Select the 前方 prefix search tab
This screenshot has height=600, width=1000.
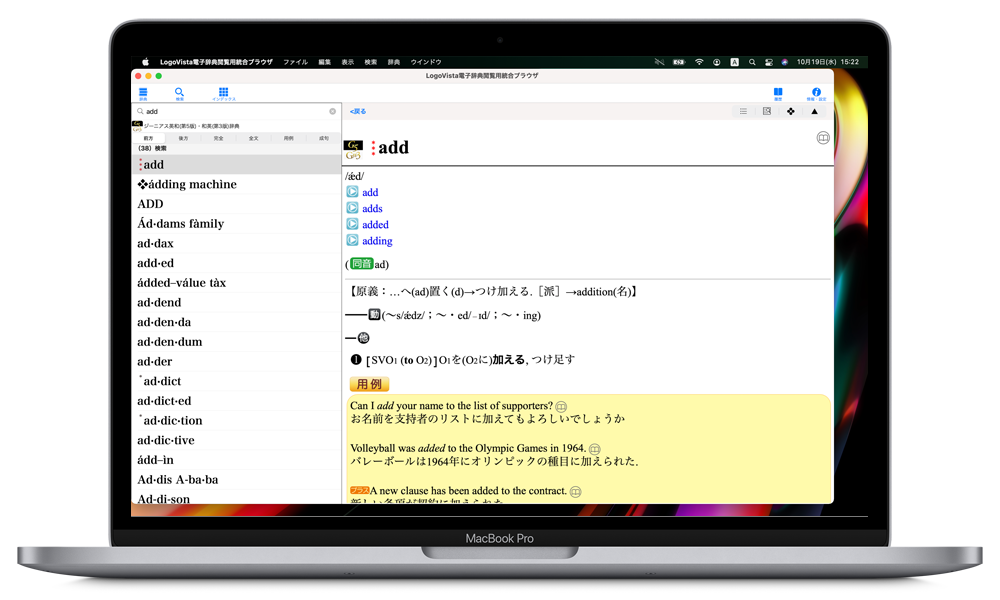tap(149, 138)
